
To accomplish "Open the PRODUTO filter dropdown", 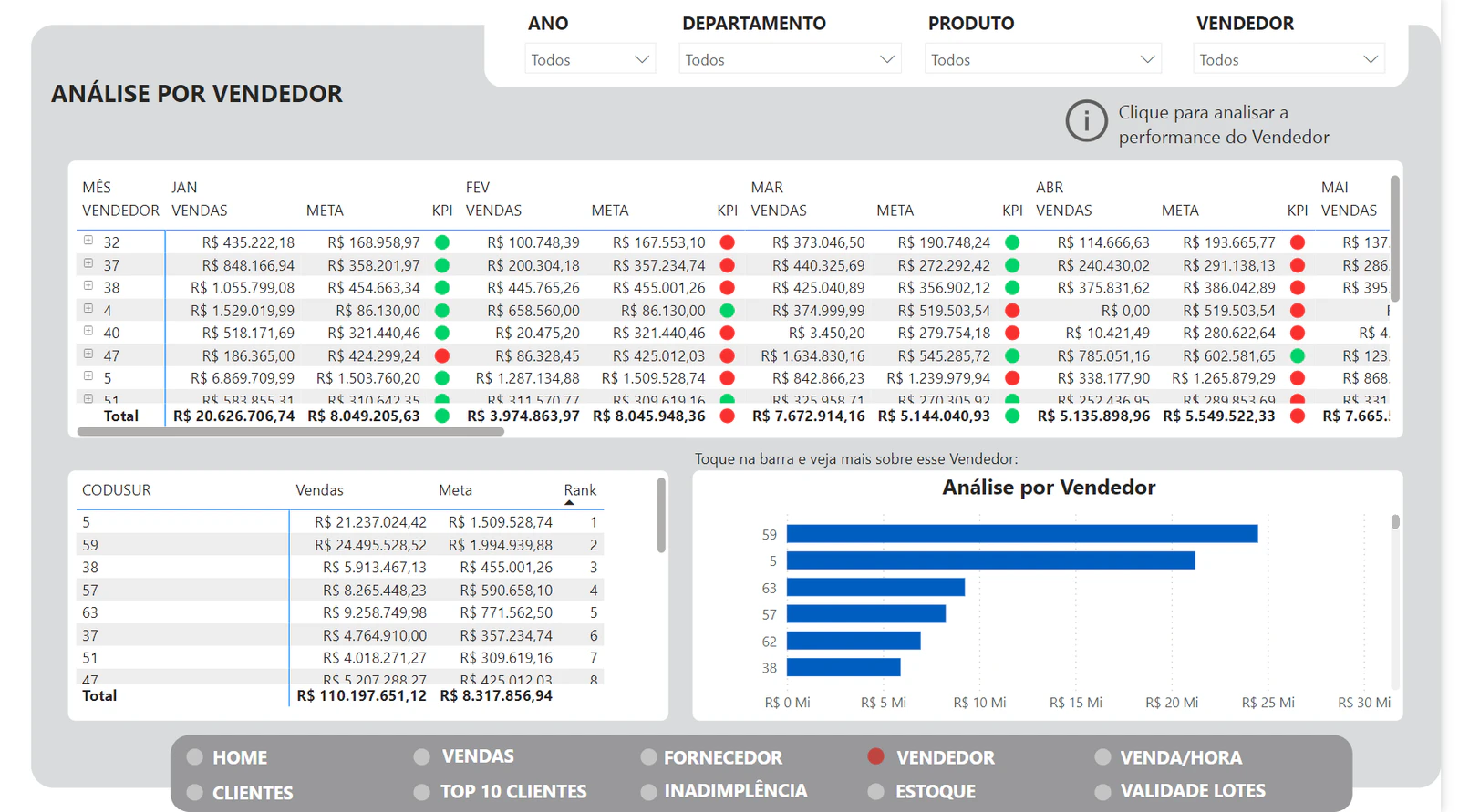I will (1043, 59).
